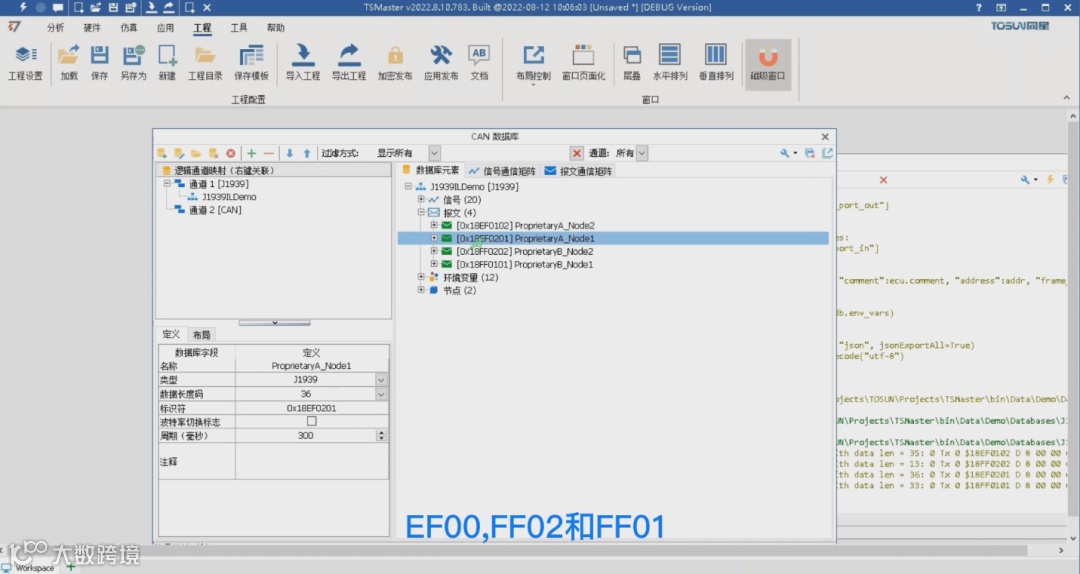Switch to the 报文通信矩阵 tab
This screenshot has height=574, width=1080.
pos(578,171)
